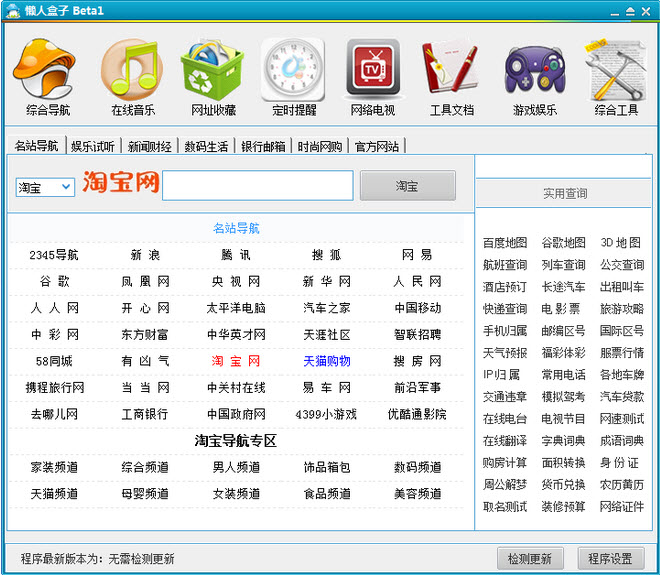Image resolution: width=660 pixels, height=575 pixels.
Task: Open the 在线翻译 link
Action: tap(505, 440)
